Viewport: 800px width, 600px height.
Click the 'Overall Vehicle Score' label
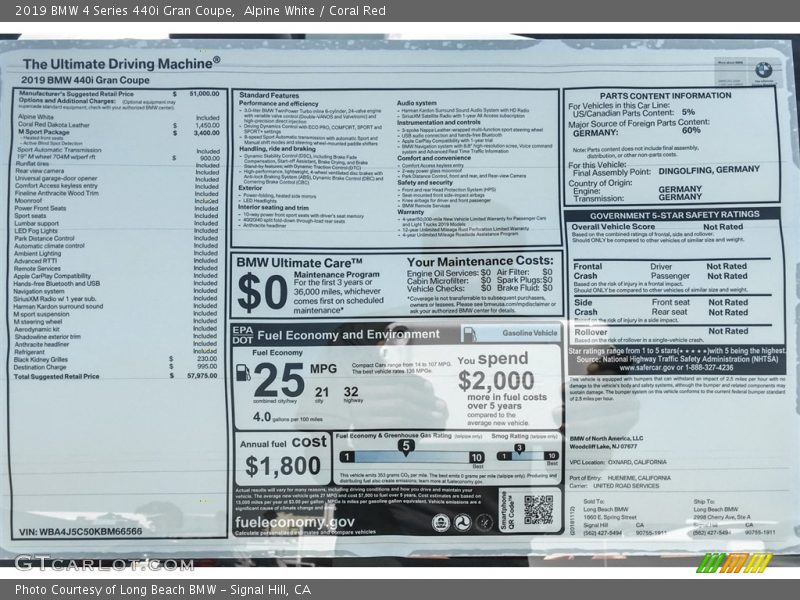pyautogui.click(x=613, y=227)
